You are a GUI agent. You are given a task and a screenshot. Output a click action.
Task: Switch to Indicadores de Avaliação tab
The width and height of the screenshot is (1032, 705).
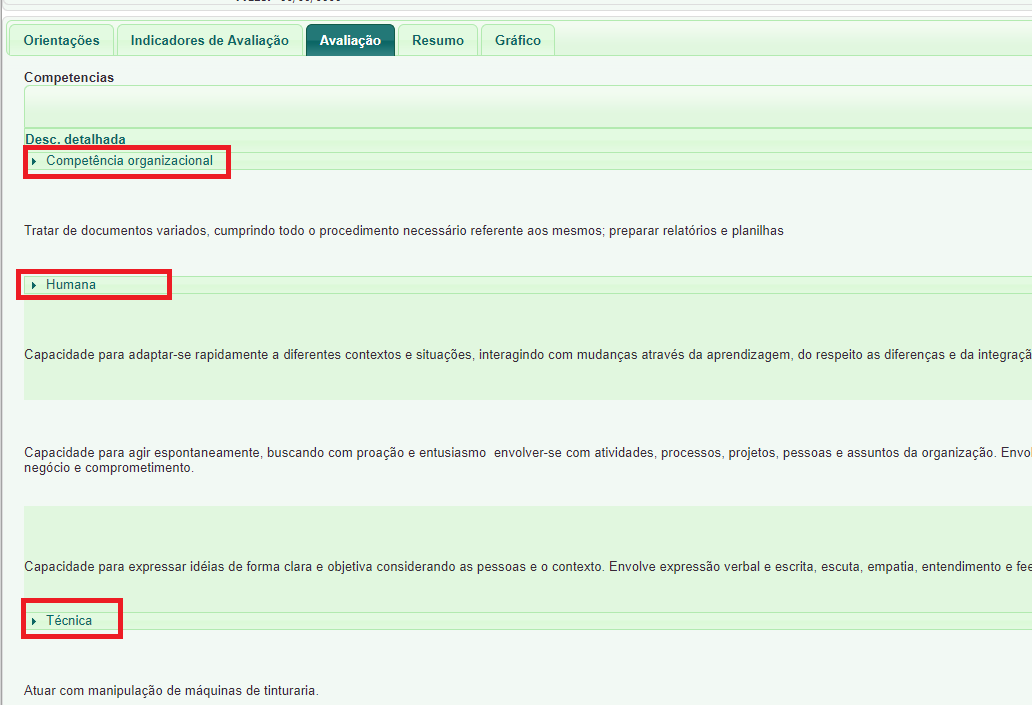pyautogui.click(x=209, y=41)
